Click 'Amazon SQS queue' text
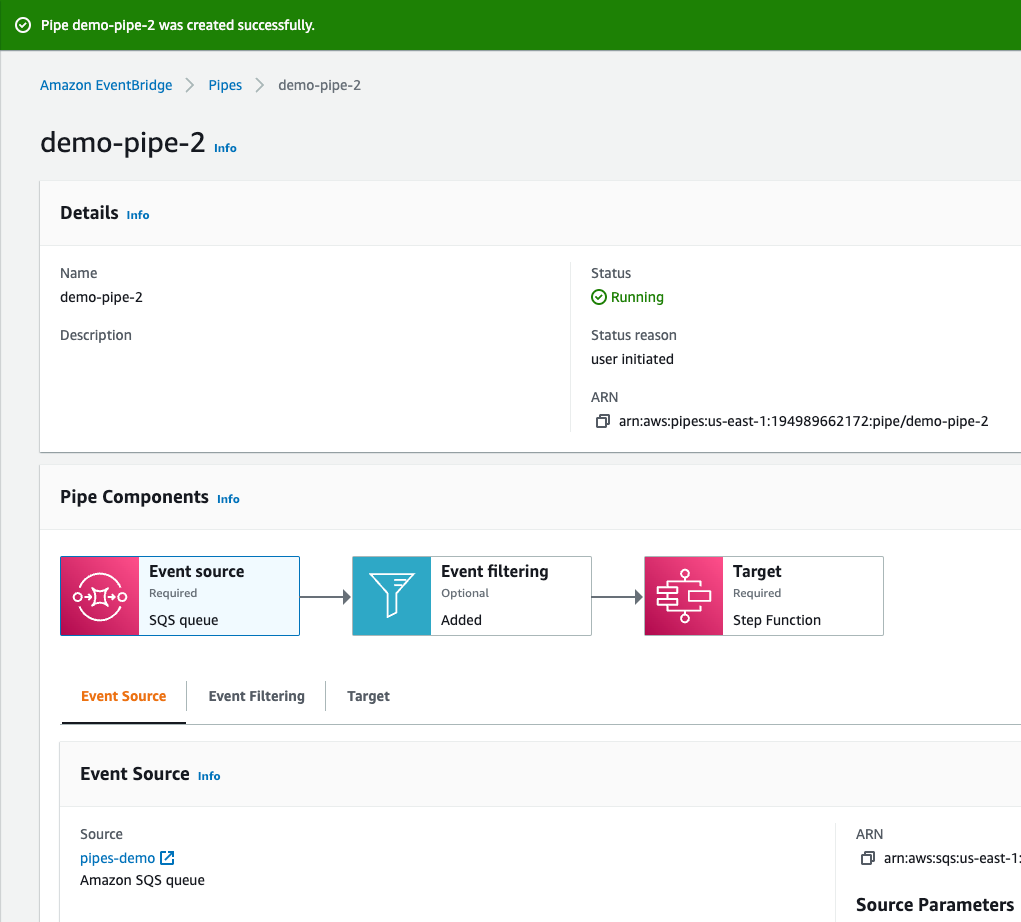1021x922 pixels. tap(143, 880)
